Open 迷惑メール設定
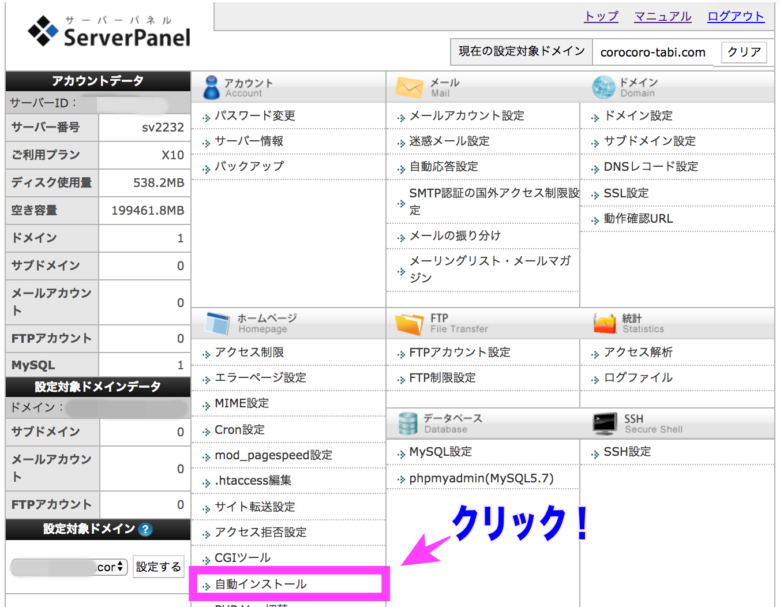This screenshot has height=607, width=780. pos(449,141)
